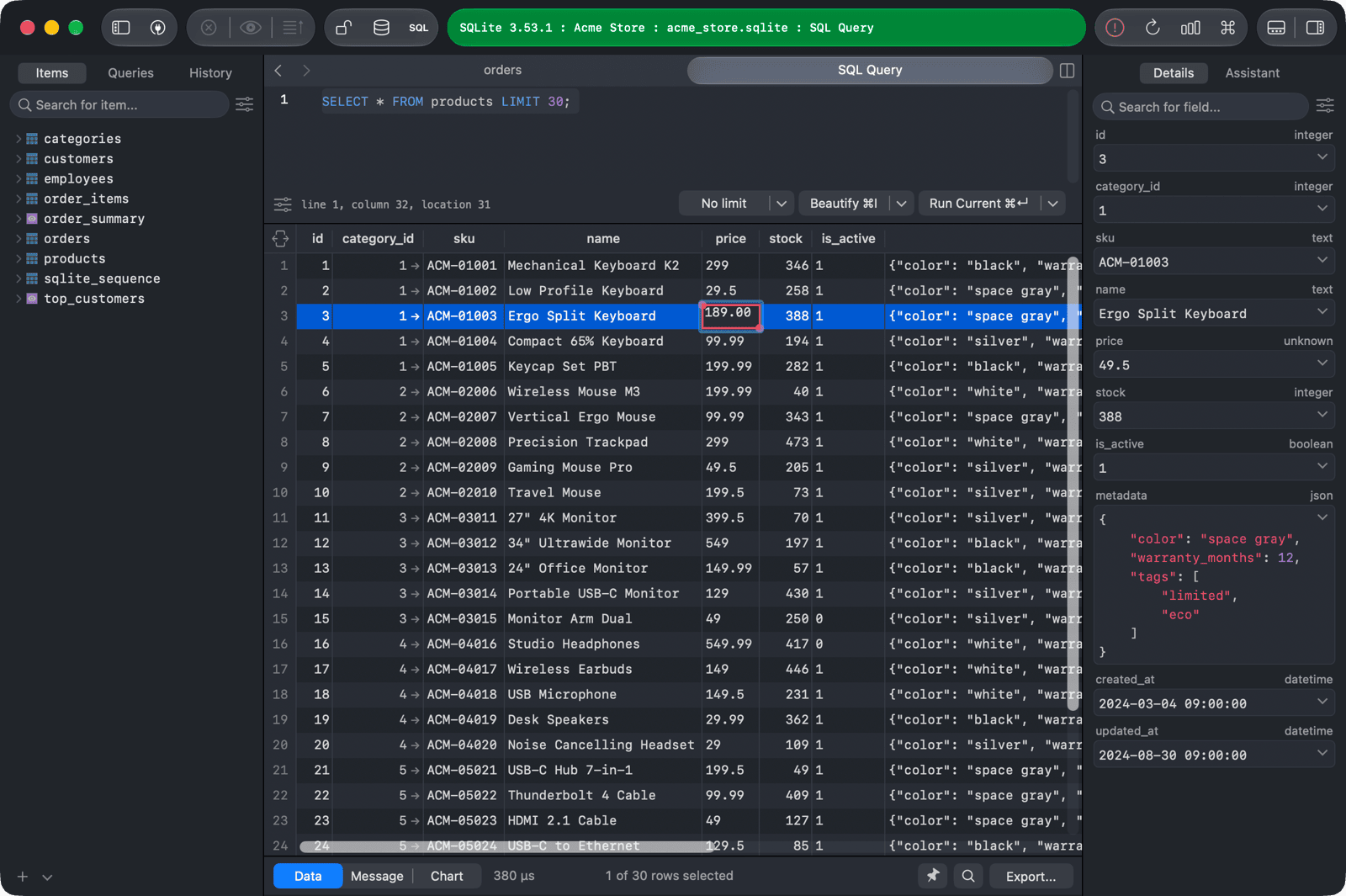The height and width of the screenshot is (896, 1346).
Task: Open the chevron menu next to plus
Action: click(47, 877)
